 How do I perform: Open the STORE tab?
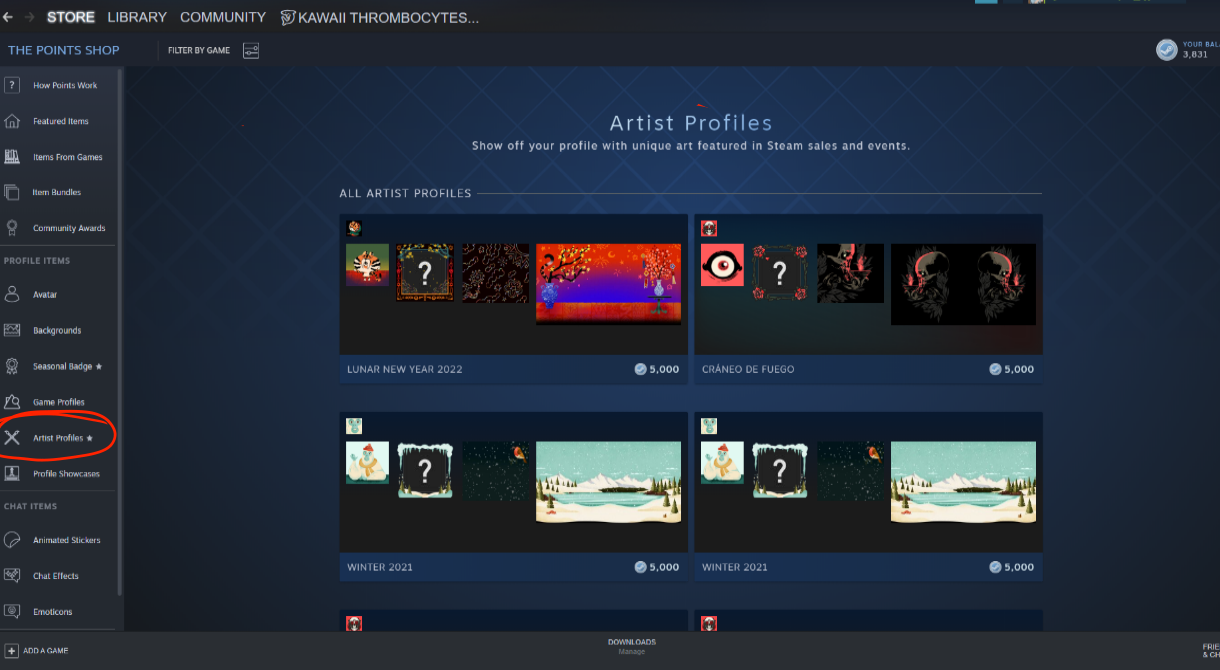point(71,17)
